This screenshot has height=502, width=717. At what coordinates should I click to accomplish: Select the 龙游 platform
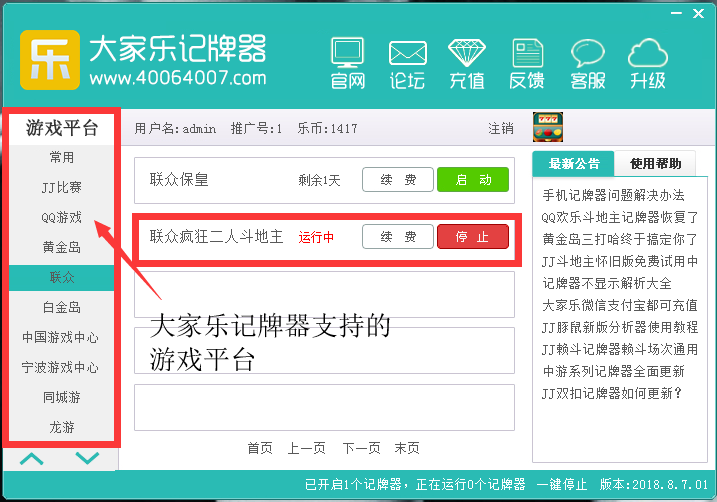click(62, 427)
